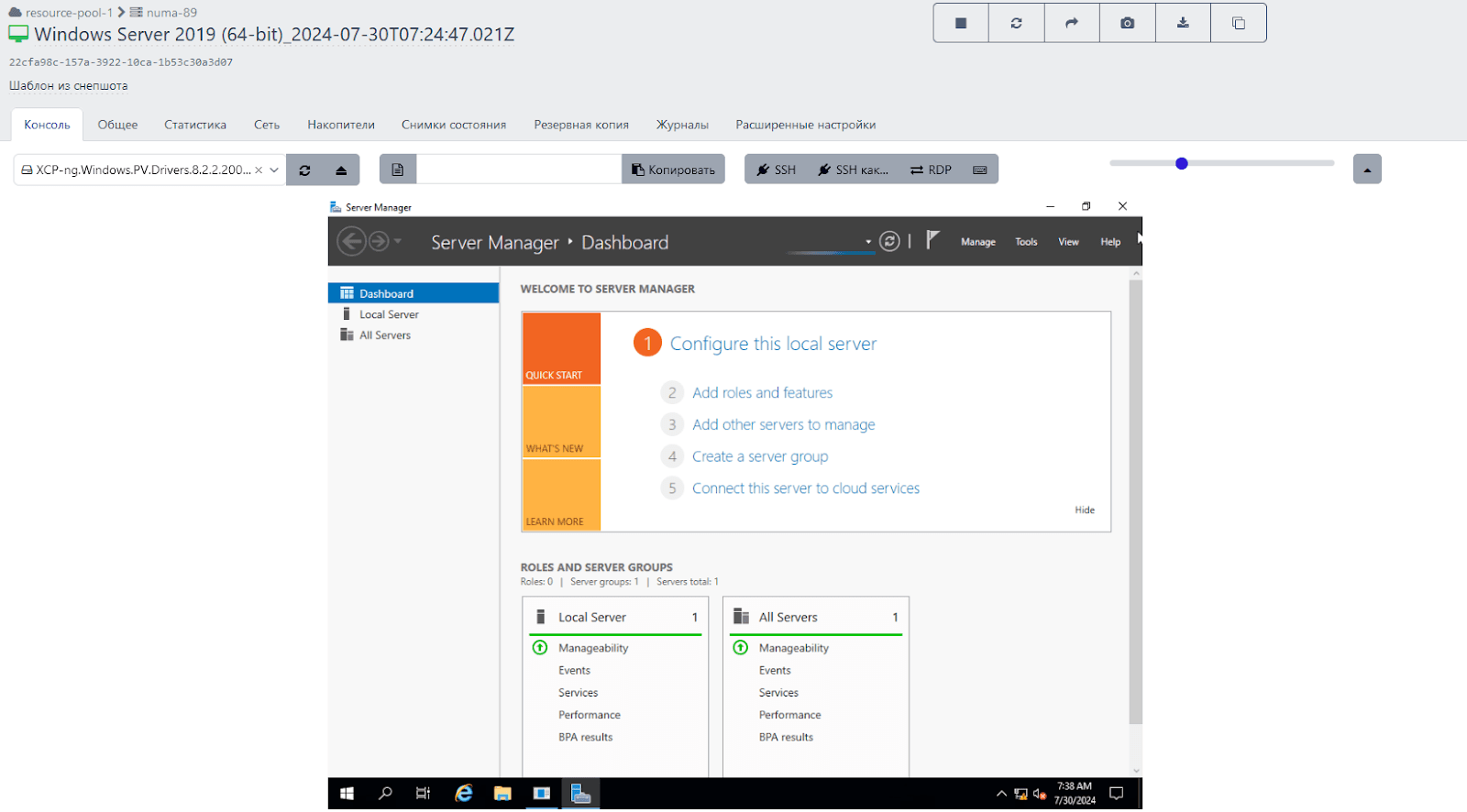Open the XCP-ng ISO selection dropdown
This screenshot has width=1467, height=812.
click(x=273, y=170)
